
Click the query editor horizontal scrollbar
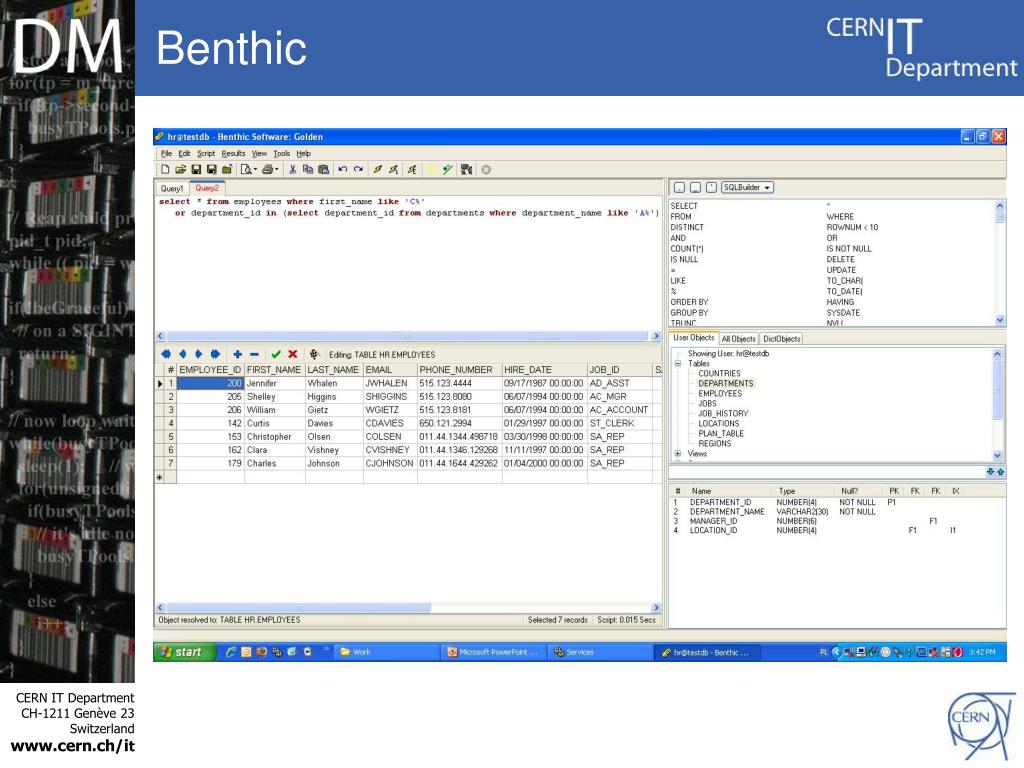(408, 336)
